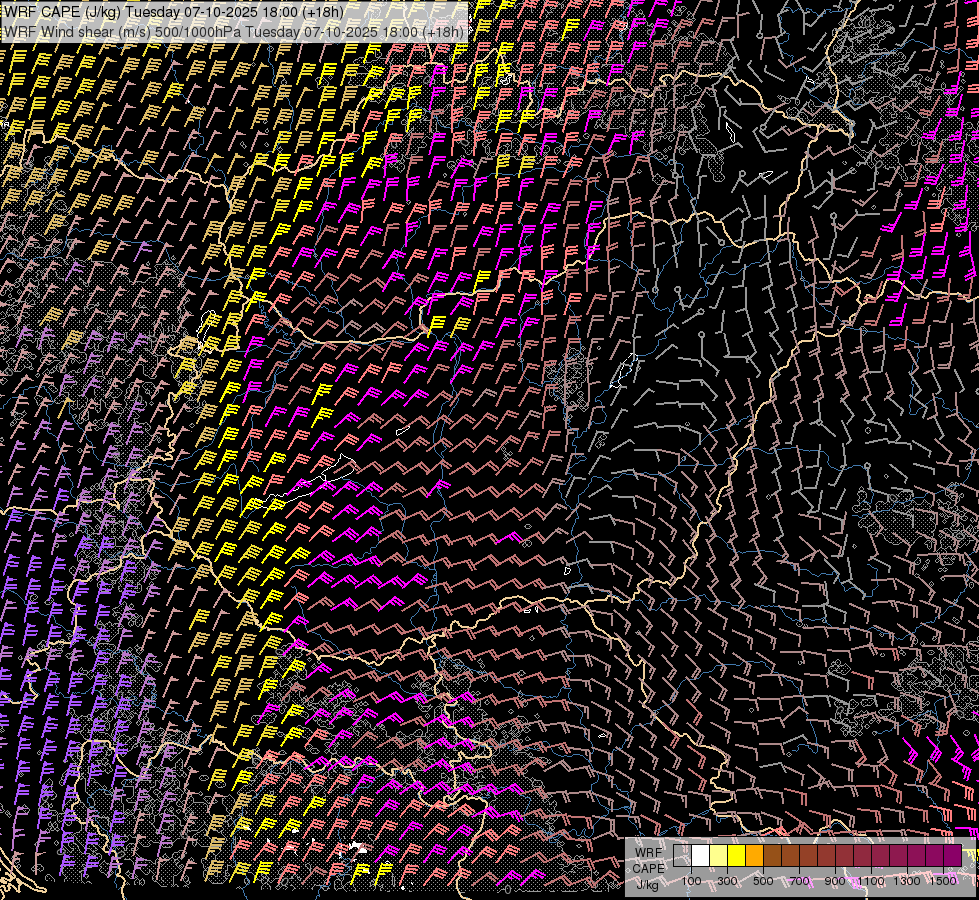
Task: Click the J/kg unit label in legend
Action: 647,884
